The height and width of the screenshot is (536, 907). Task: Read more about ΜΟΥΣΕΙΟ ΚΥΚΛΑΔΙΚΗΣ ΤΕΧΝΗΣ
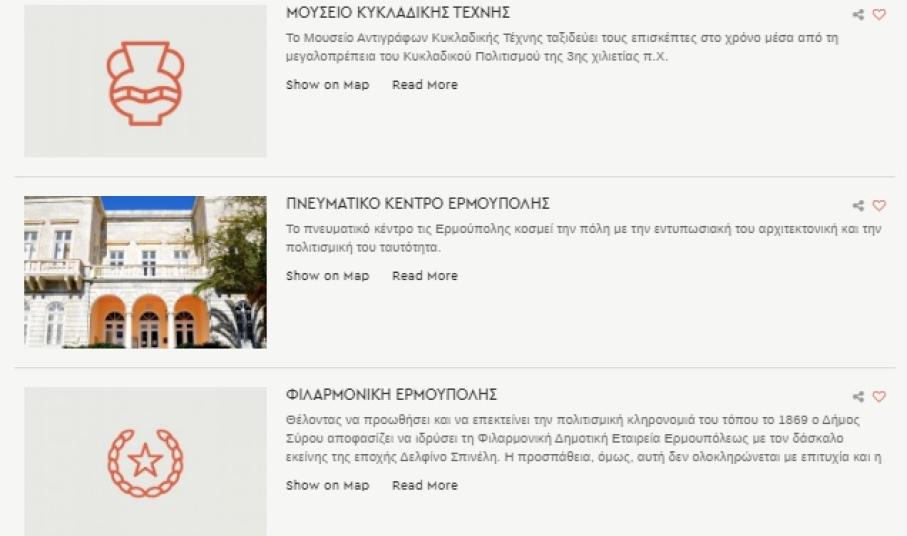[424, 85]
